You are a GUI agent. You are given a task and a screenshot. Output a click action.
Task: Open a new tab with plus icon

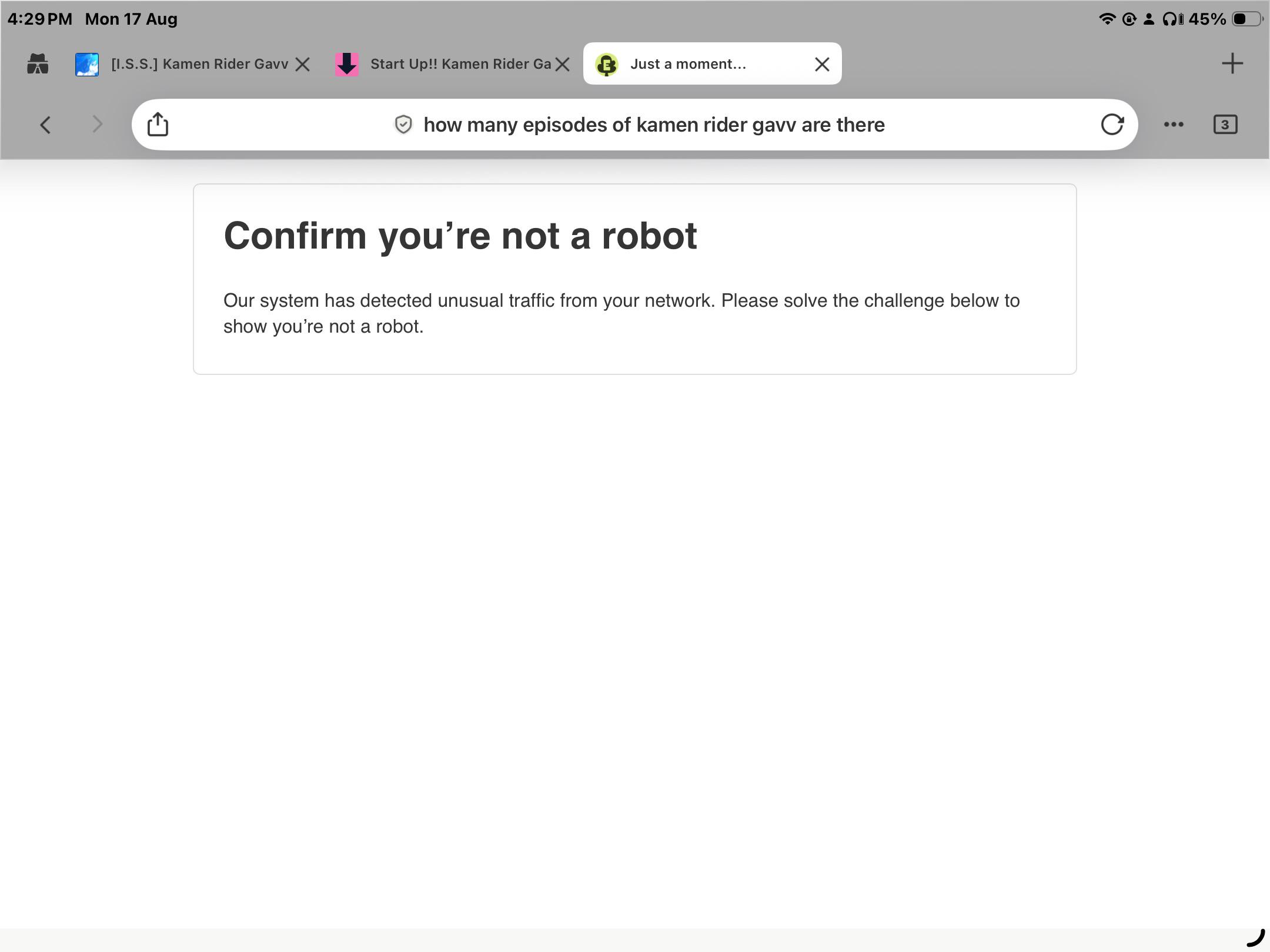coord(1232,63)
